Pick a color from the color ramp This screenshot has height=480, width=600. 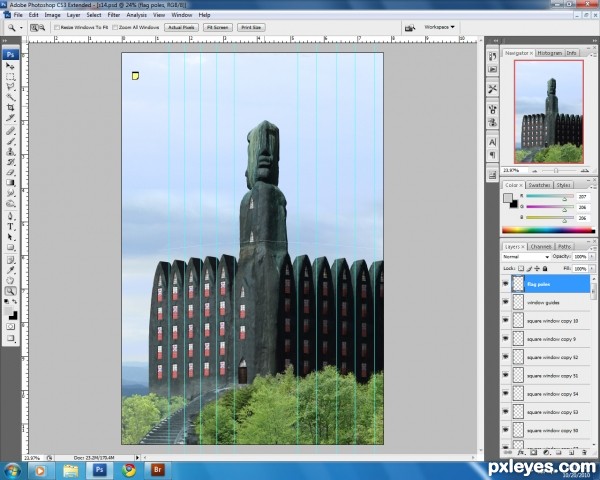coord(548,230)
